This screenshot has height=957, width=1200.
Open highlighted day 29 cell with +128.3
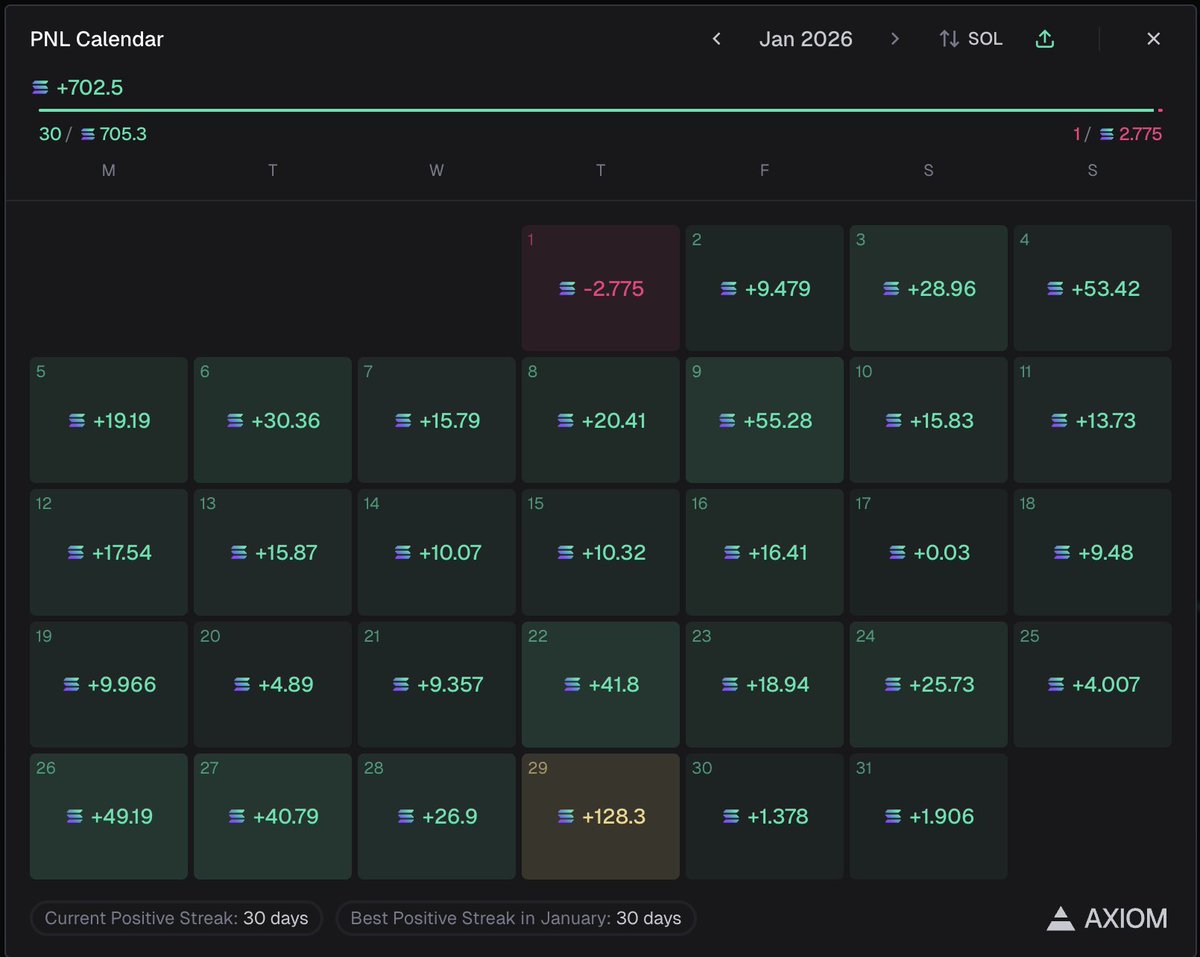(601, 816)
